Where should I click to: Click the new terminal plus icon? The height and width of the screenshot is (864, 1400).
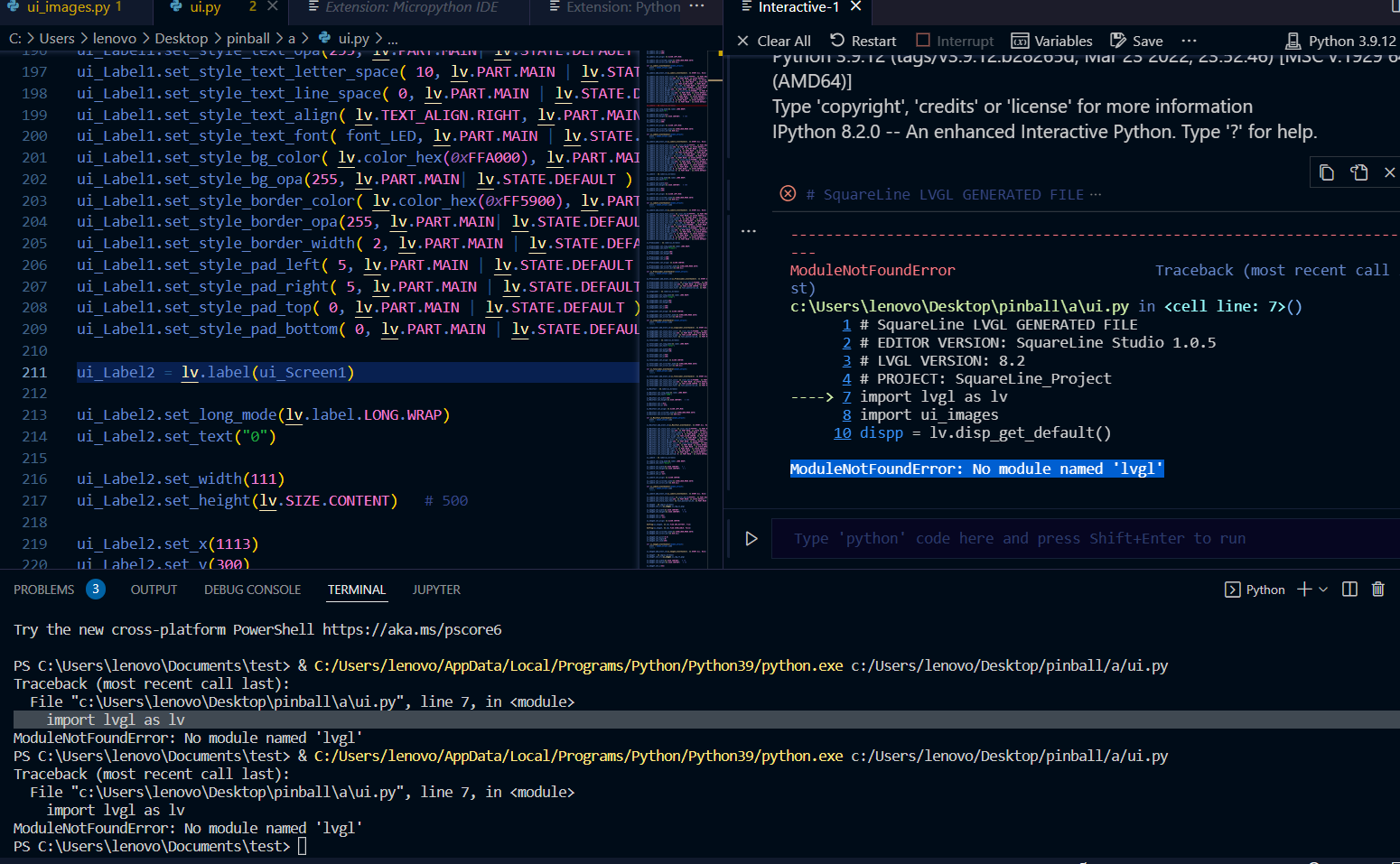1303,590
